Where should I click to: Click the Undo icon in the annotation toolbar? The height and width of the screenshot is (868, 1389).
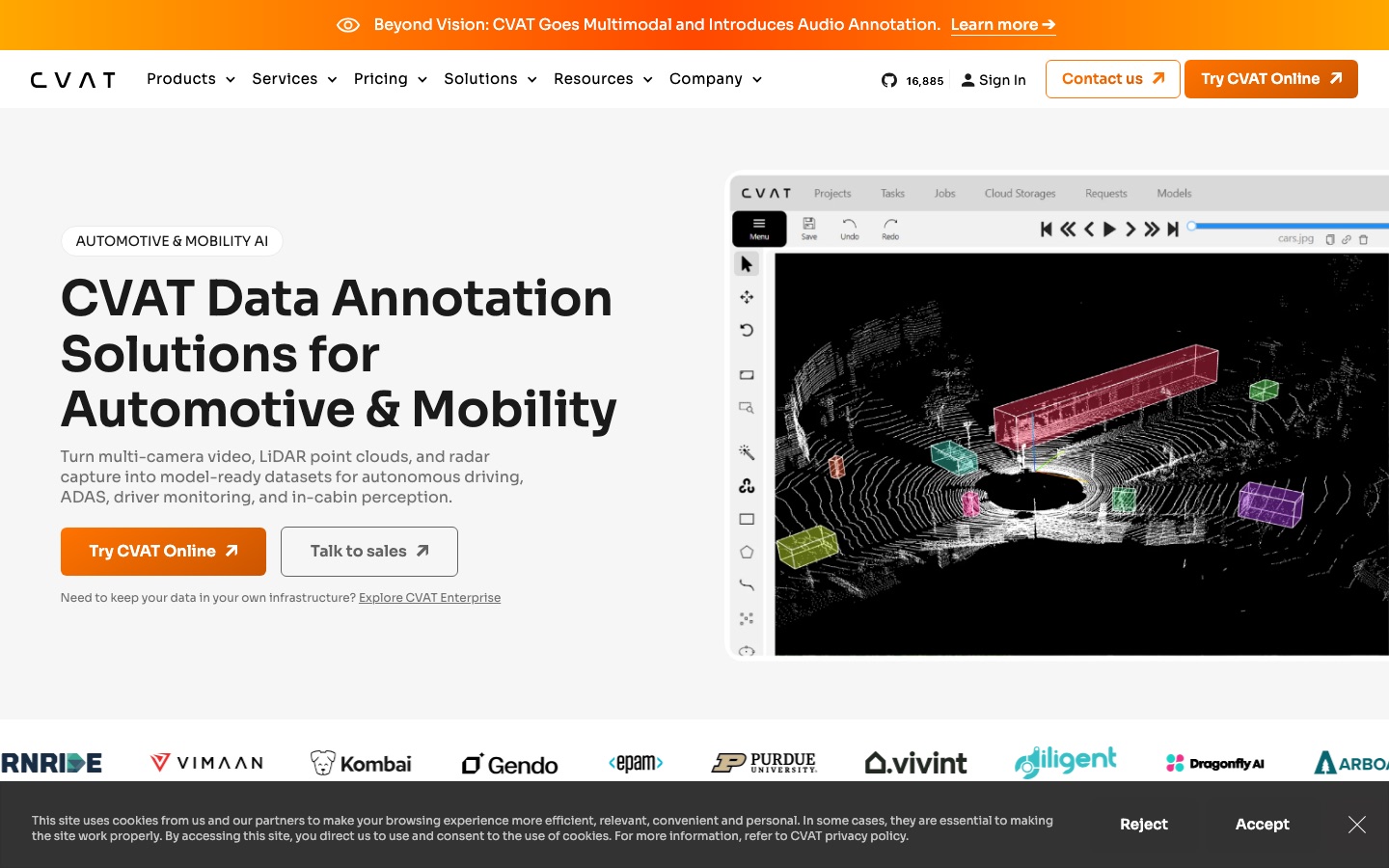click(x=849, y=229)
